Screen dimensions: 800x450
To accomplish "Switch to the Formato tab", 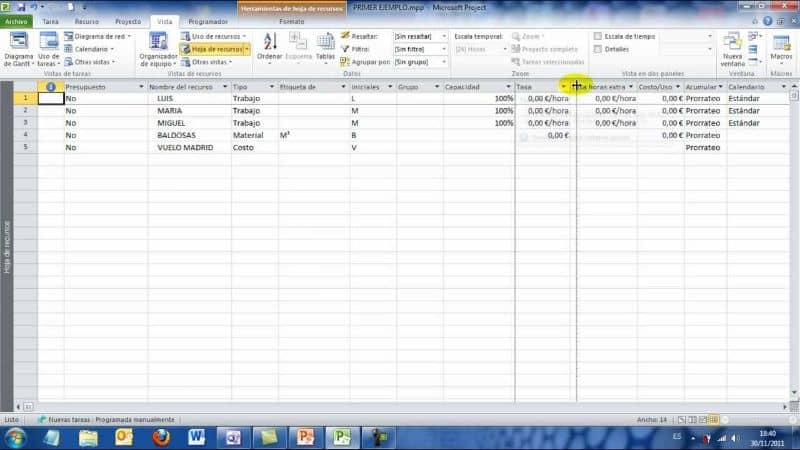I will (x=292, y=21).
